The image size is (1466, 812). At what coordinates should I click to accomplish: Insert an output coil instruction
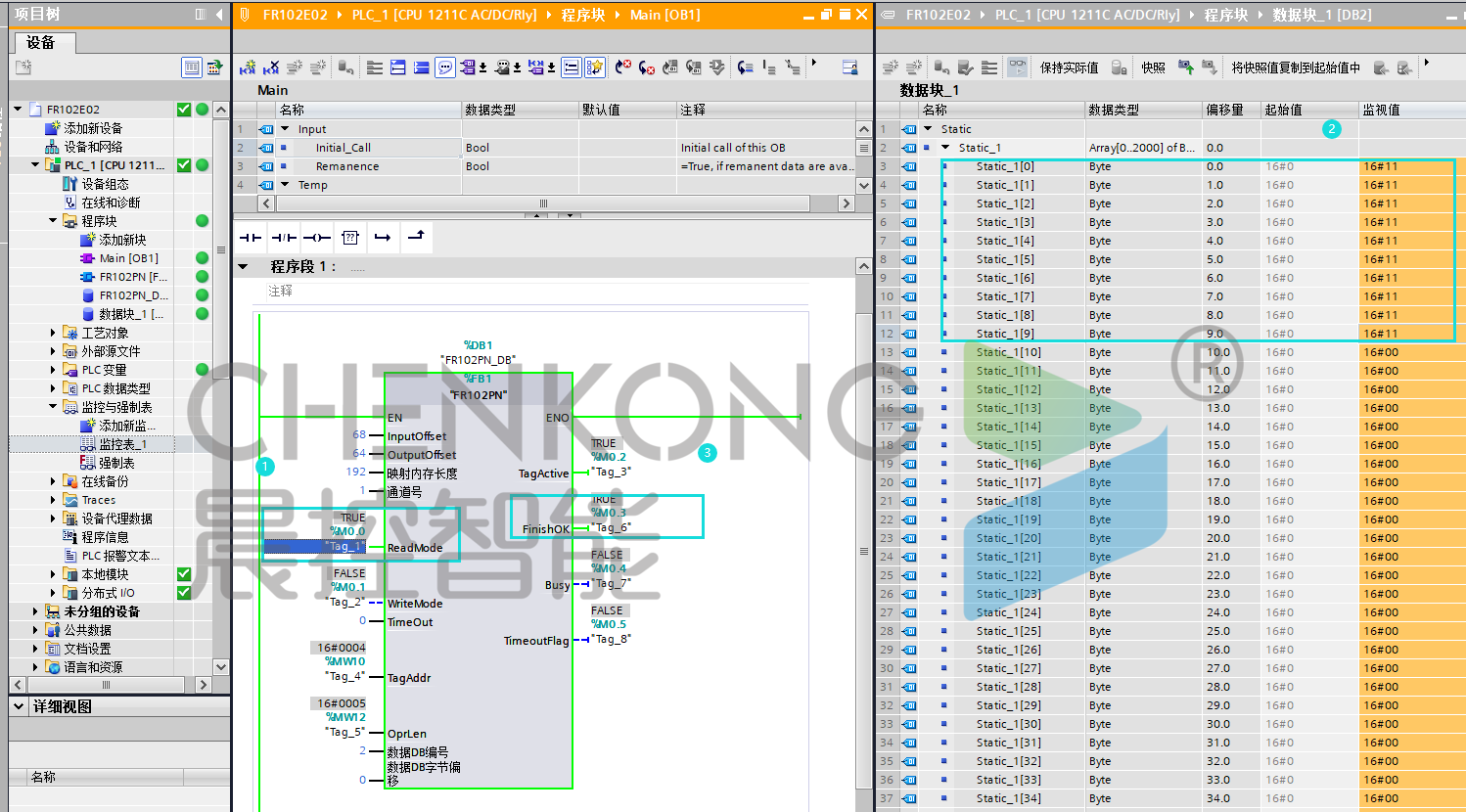(x=316, y=237)
